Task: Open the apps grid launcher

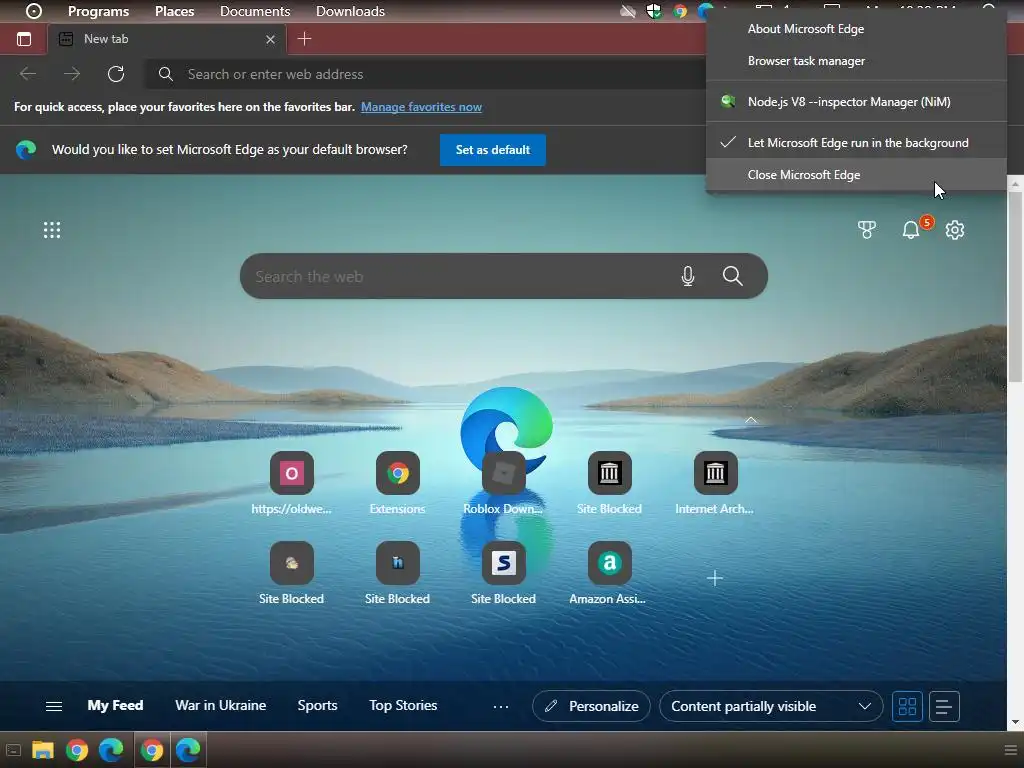Action: coord(52,230)
